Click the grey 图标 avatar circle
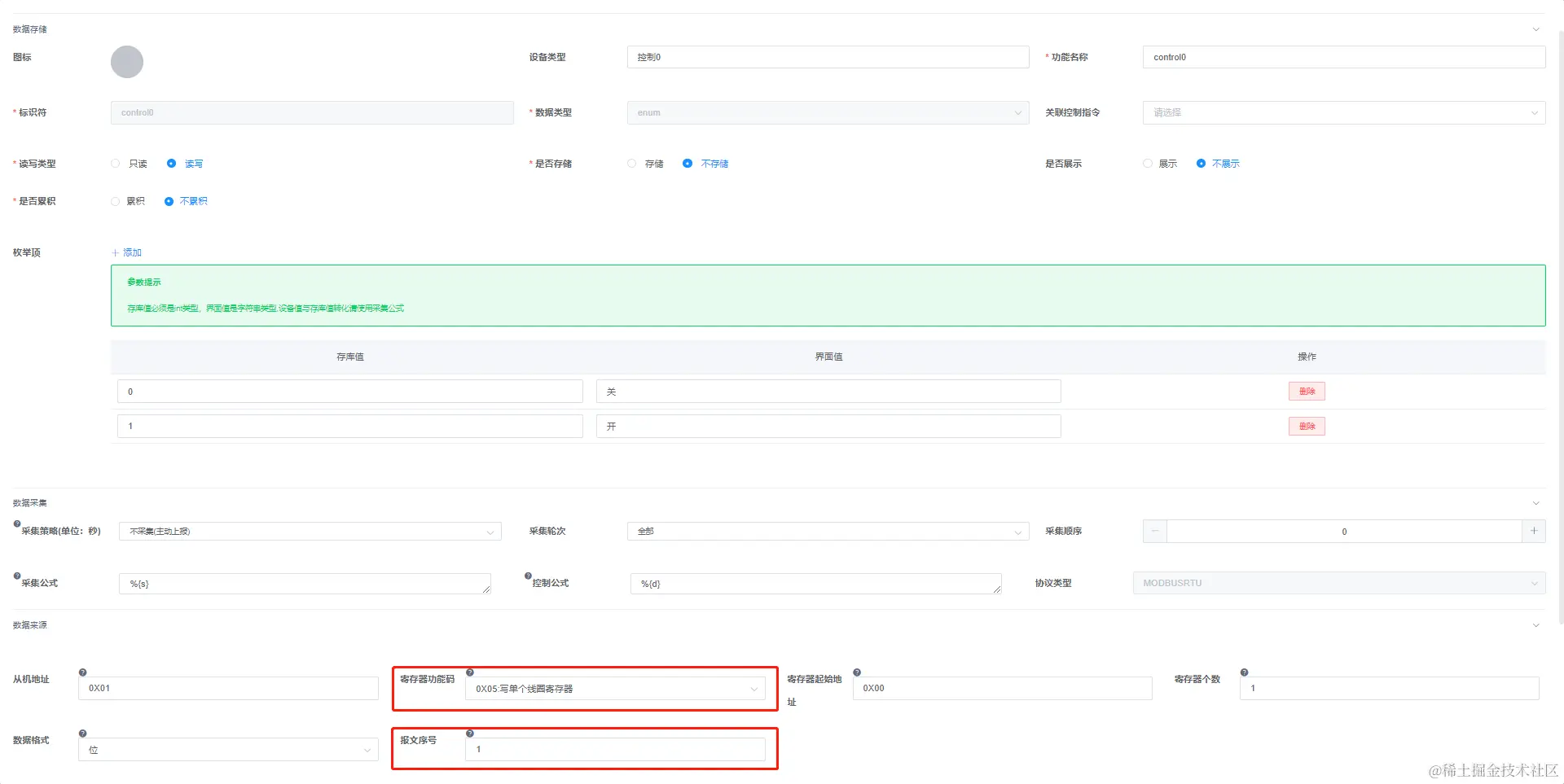The width and height of the screenshot is (1564, 784). click(127, 62)
